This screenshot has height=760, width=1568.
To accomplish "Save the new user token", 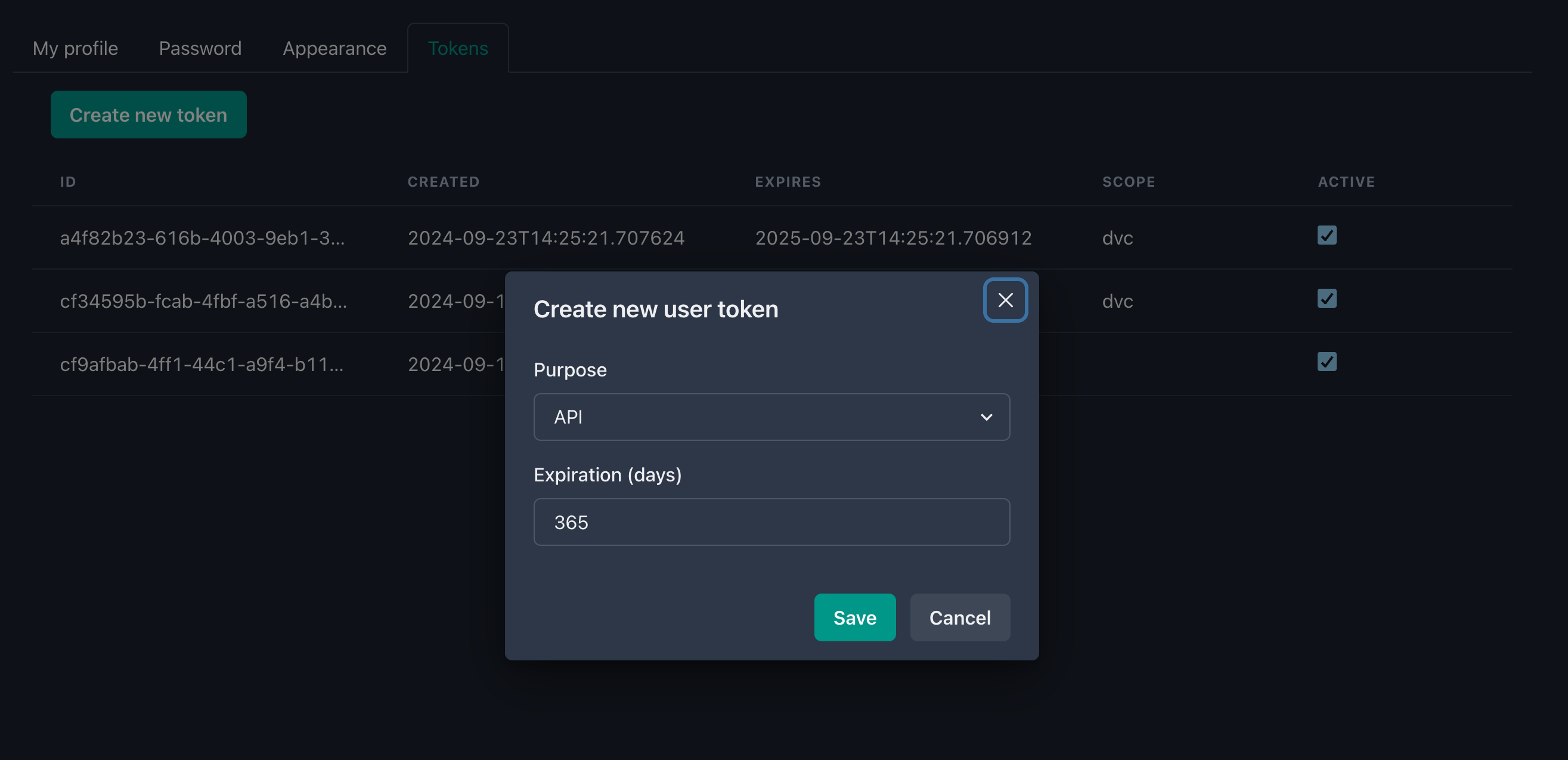I will coord(854,617).
